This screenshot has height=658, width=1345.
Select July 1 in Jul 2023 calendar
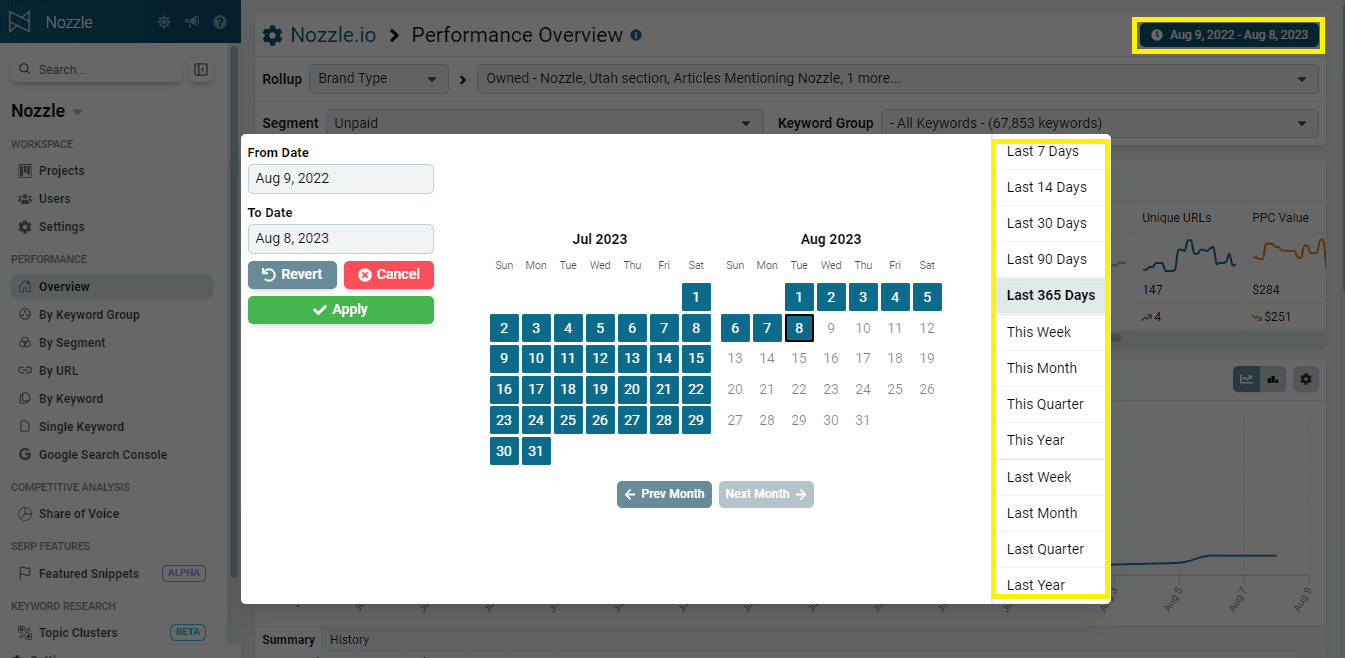click(x=696, y=297)
